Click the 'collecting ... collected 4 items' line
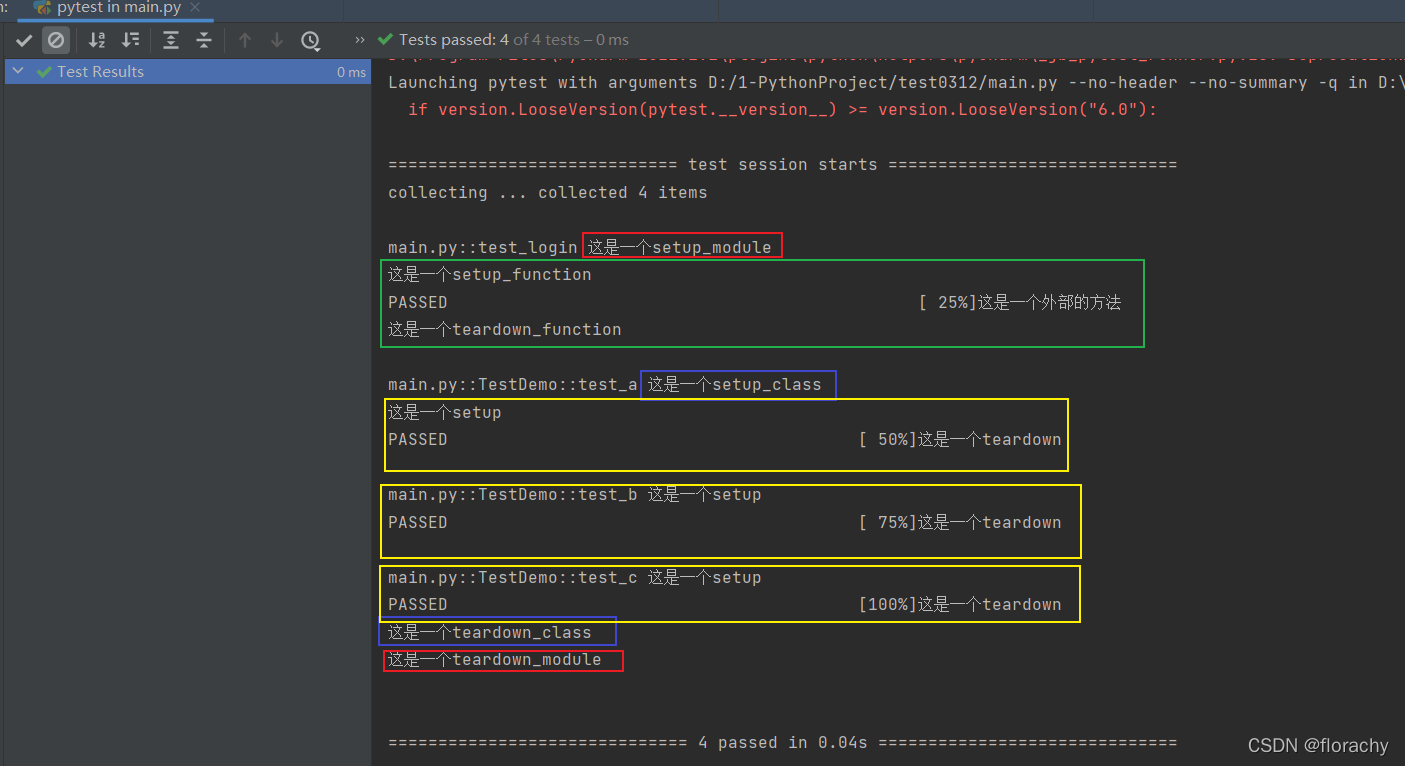Screen dimensions: 1405x766 click(x=548, y=192)
